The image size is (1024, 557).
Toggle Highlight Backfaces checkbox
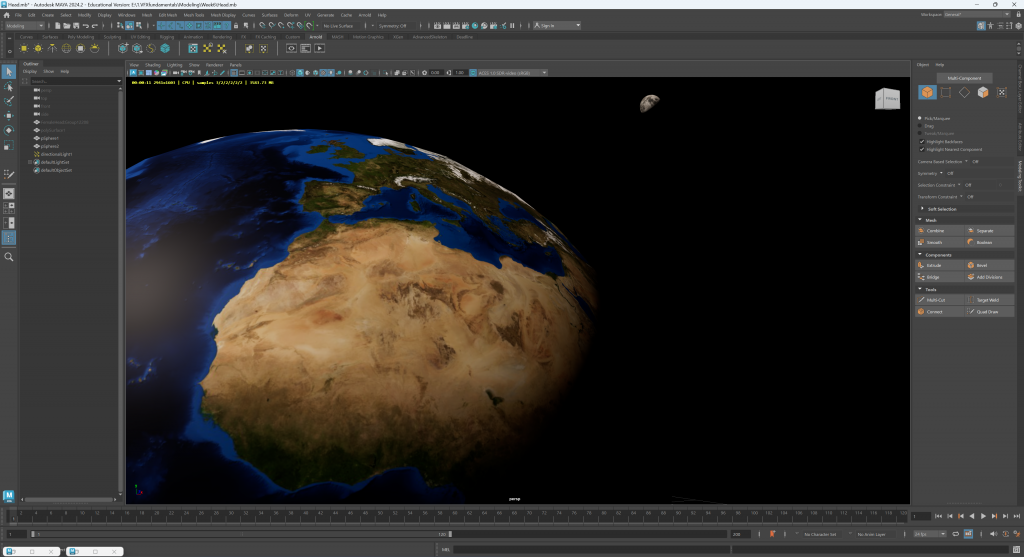pos(922,142)
